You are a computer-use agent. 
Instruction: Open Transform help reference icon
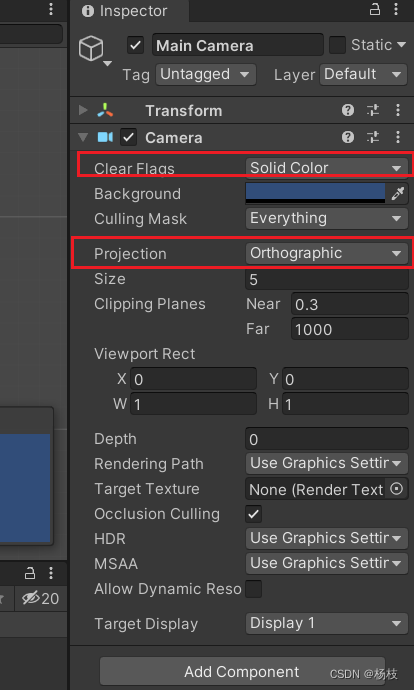(348, 110)
